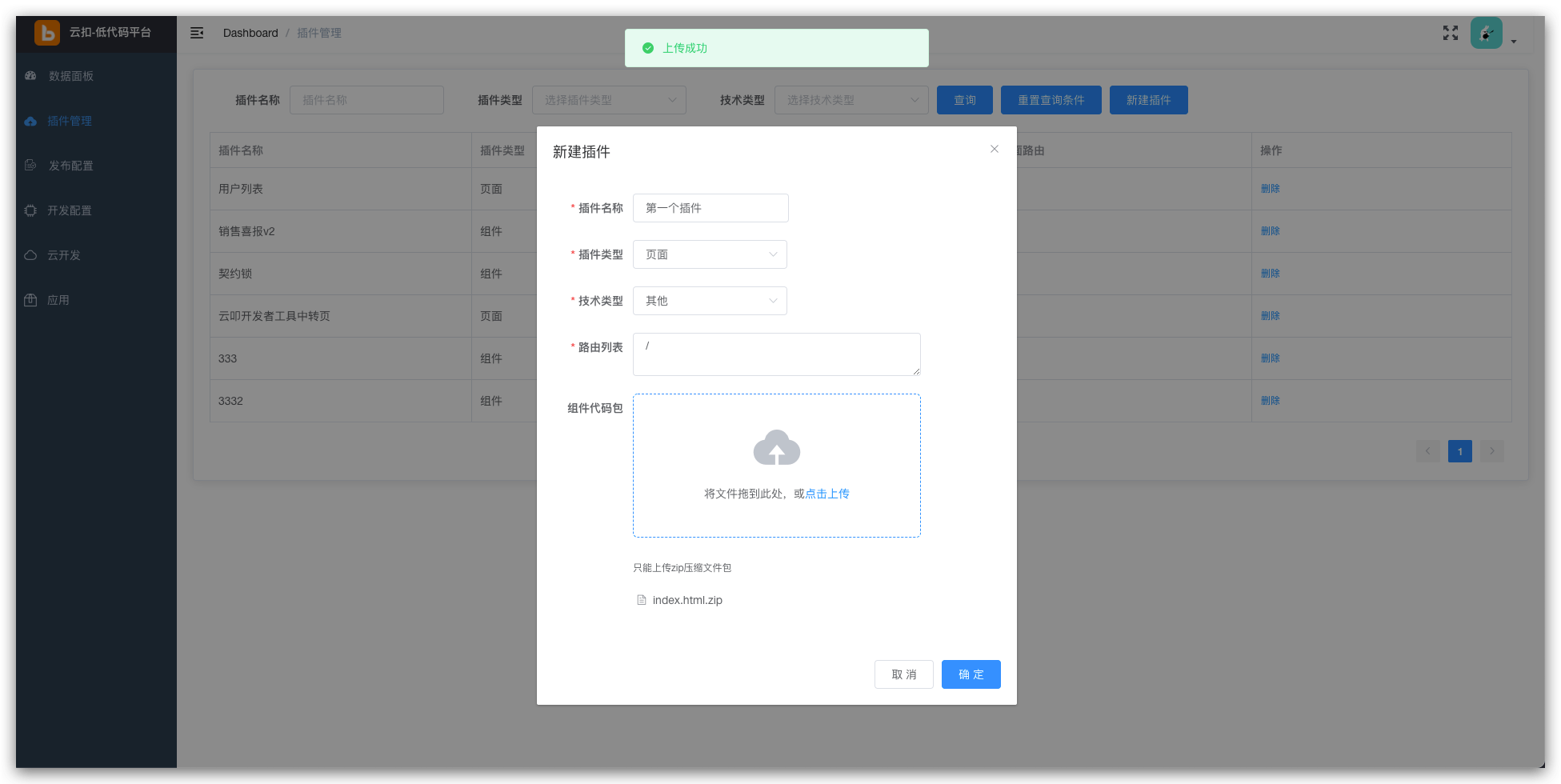Click the 点击上传 upload link
This screenshot has height=784, width=1561.
point(827,494)
